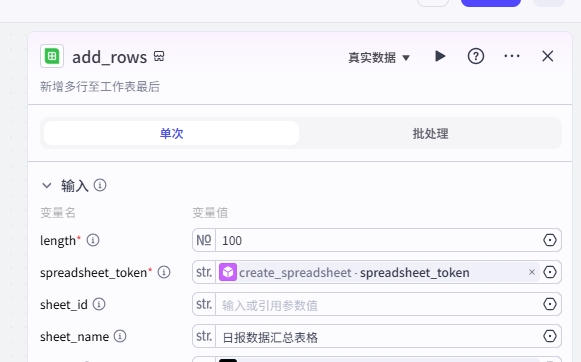Open reference picker for sheet_name field
Viewport: 581px width, 362px height.
pyautogui.click(x=550, y=336)
